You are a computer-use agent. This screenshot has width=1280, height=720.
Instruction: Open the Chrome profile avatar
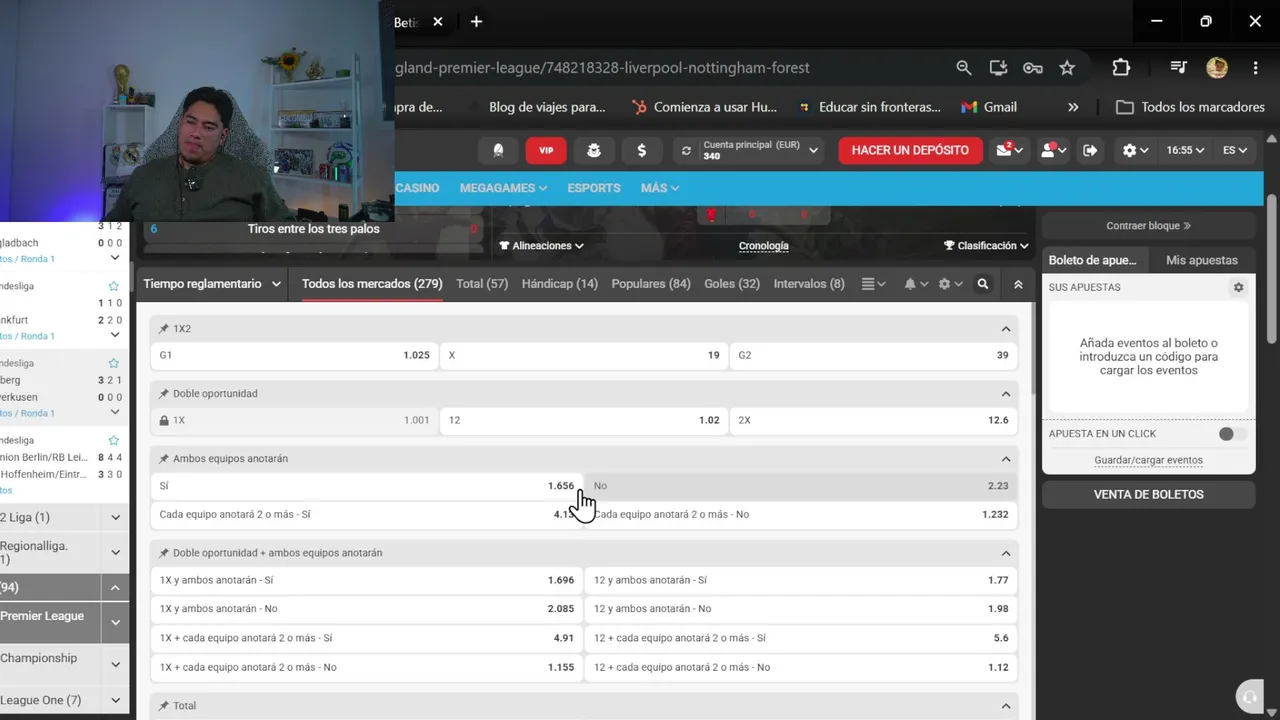pyautogui.click(x=1217, y=68)
